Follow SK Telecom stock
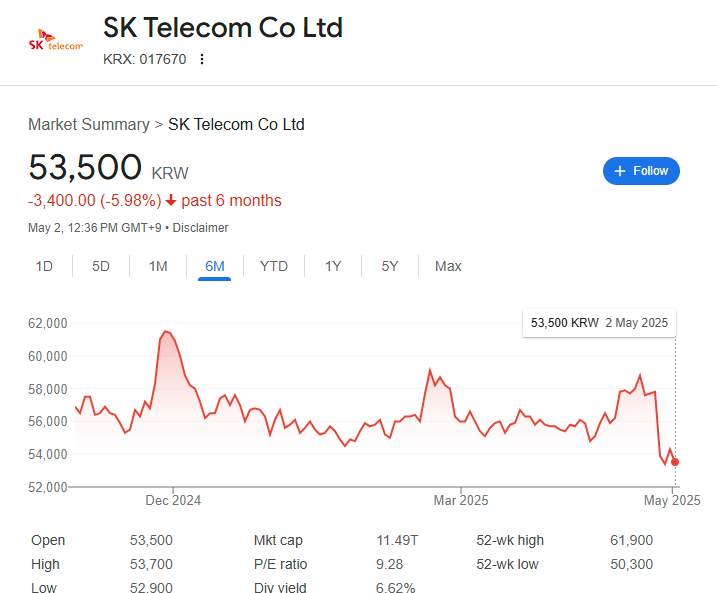717x593 pixels. [x=641, y=171]
